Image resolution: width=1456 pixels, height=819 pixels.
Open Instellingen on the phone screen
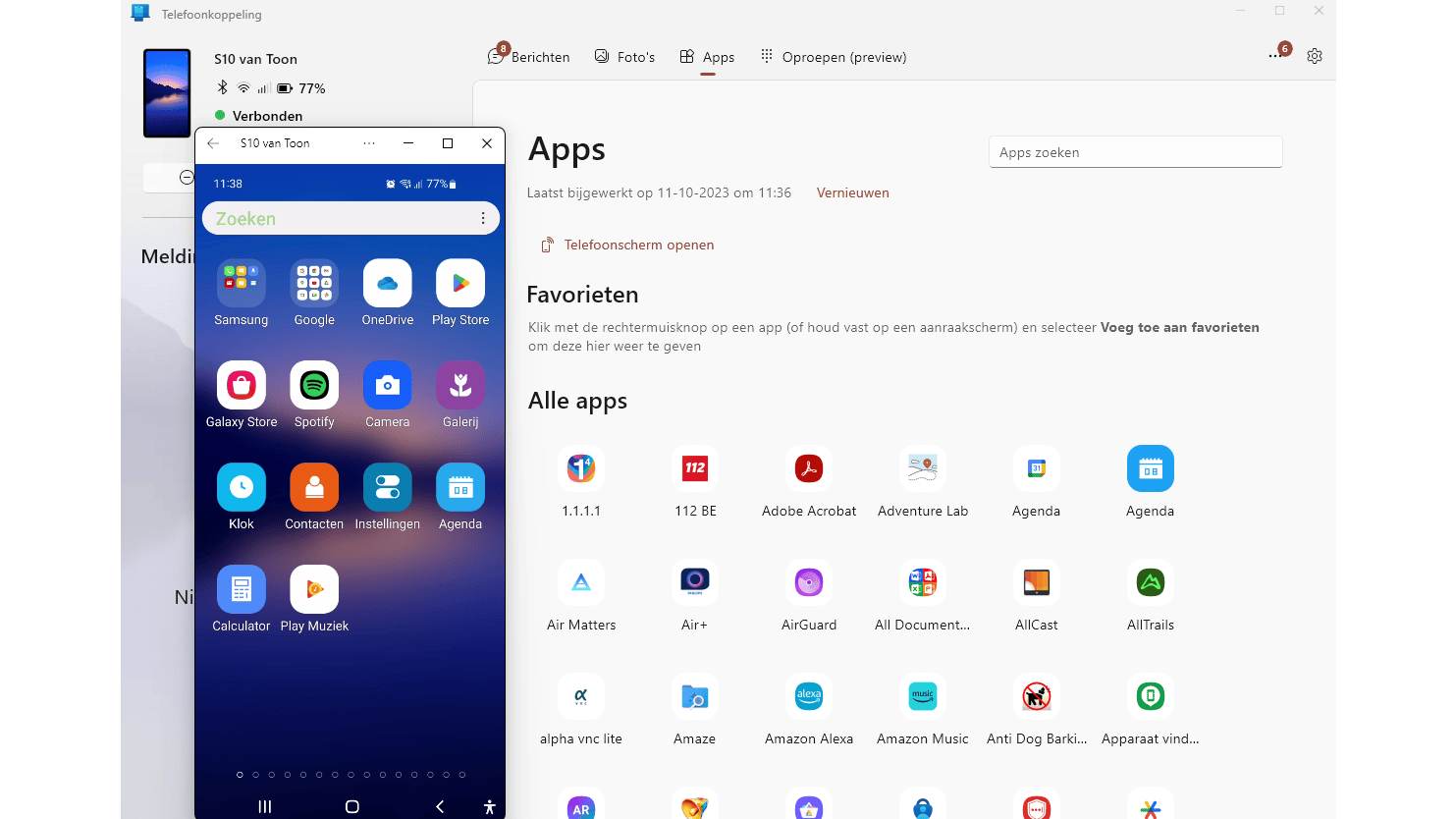click(x=388, y=488)
